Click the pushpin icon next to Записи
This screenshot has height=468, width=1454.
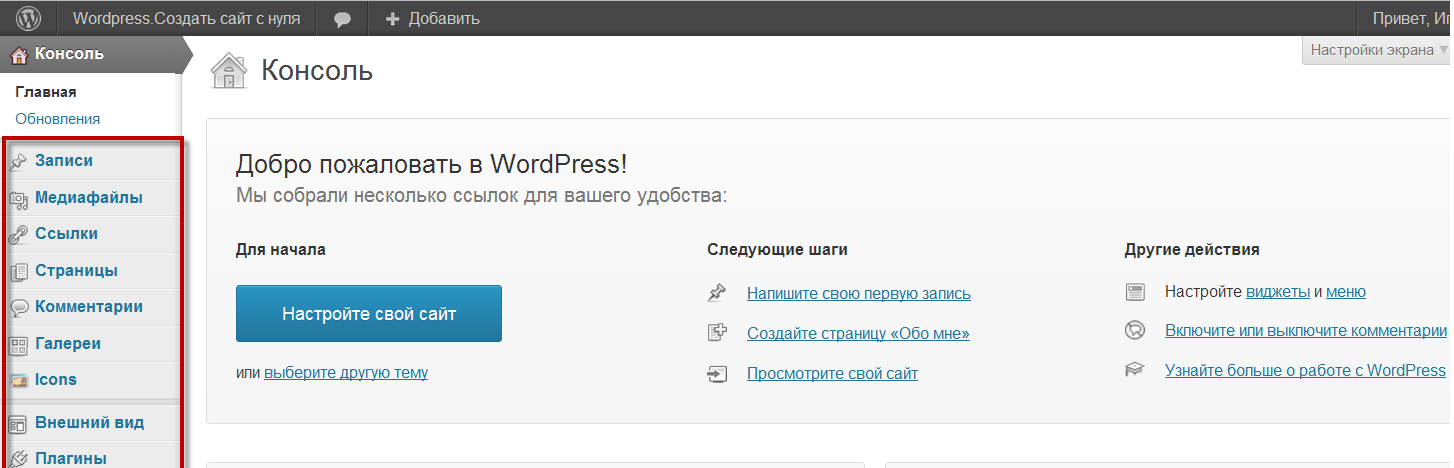18,161
